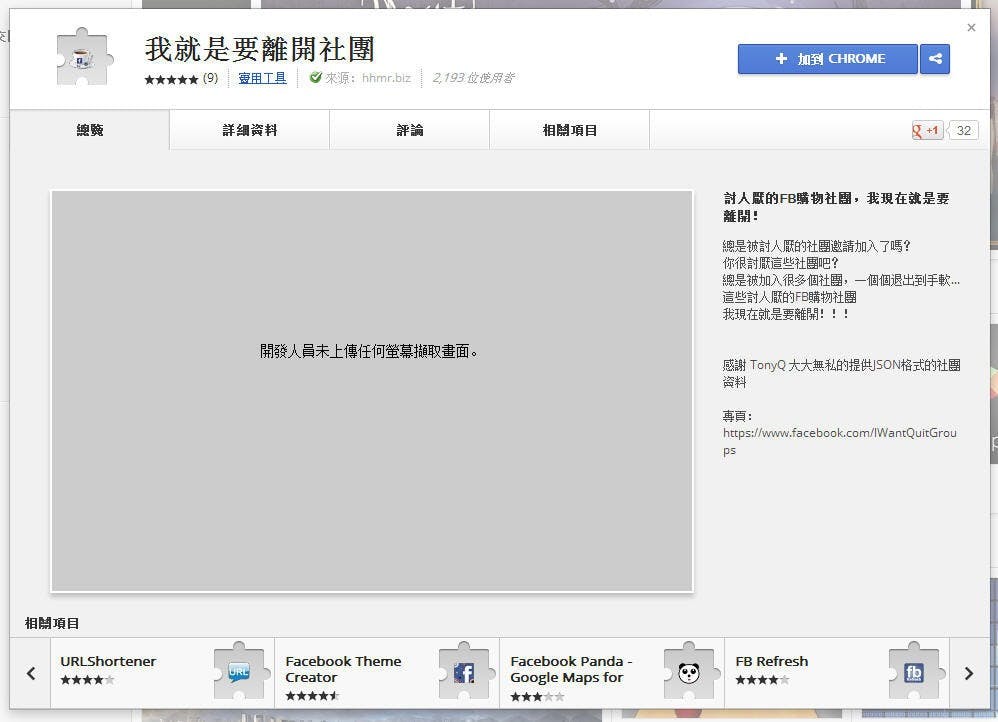The image size is (998, 722).
Task: Open the 實用工具 category link
Action: 262,78
